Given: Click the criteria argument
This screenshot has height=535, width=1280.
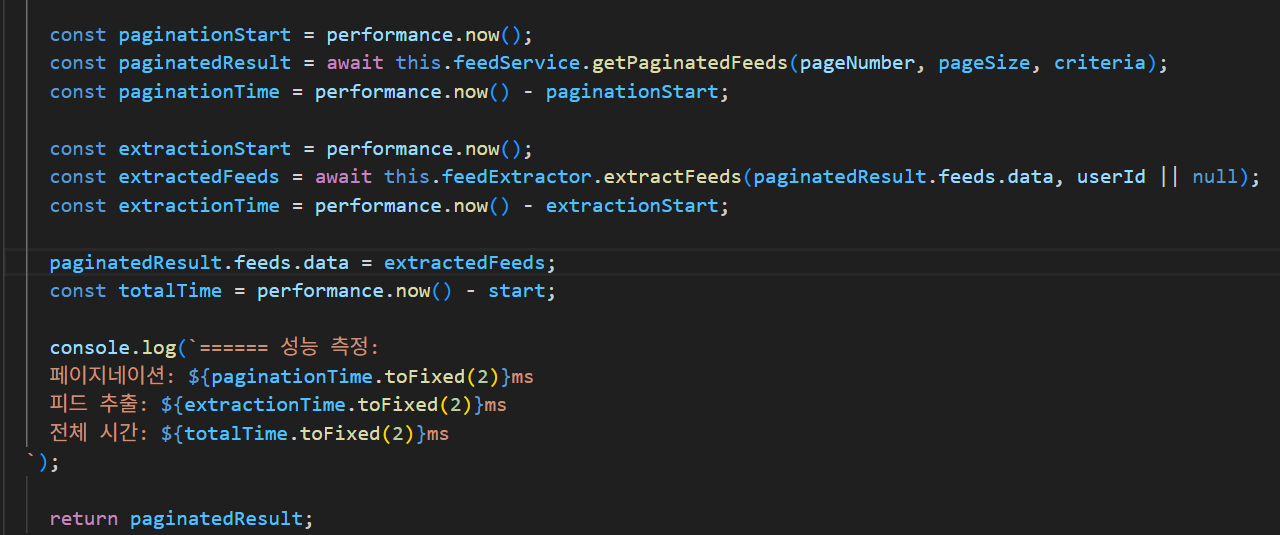Looking at the screenshot, I should pyautogui.click(x=1100, y=63).
